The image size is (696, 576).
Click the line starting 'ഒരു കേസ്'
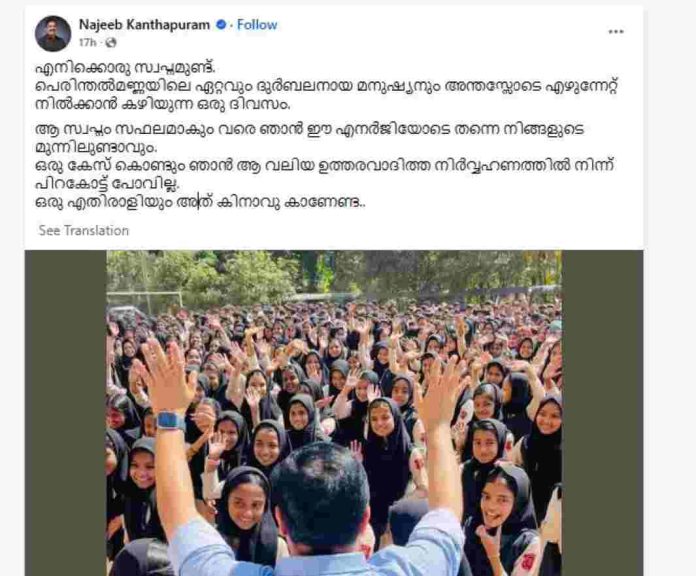point(324,166)
